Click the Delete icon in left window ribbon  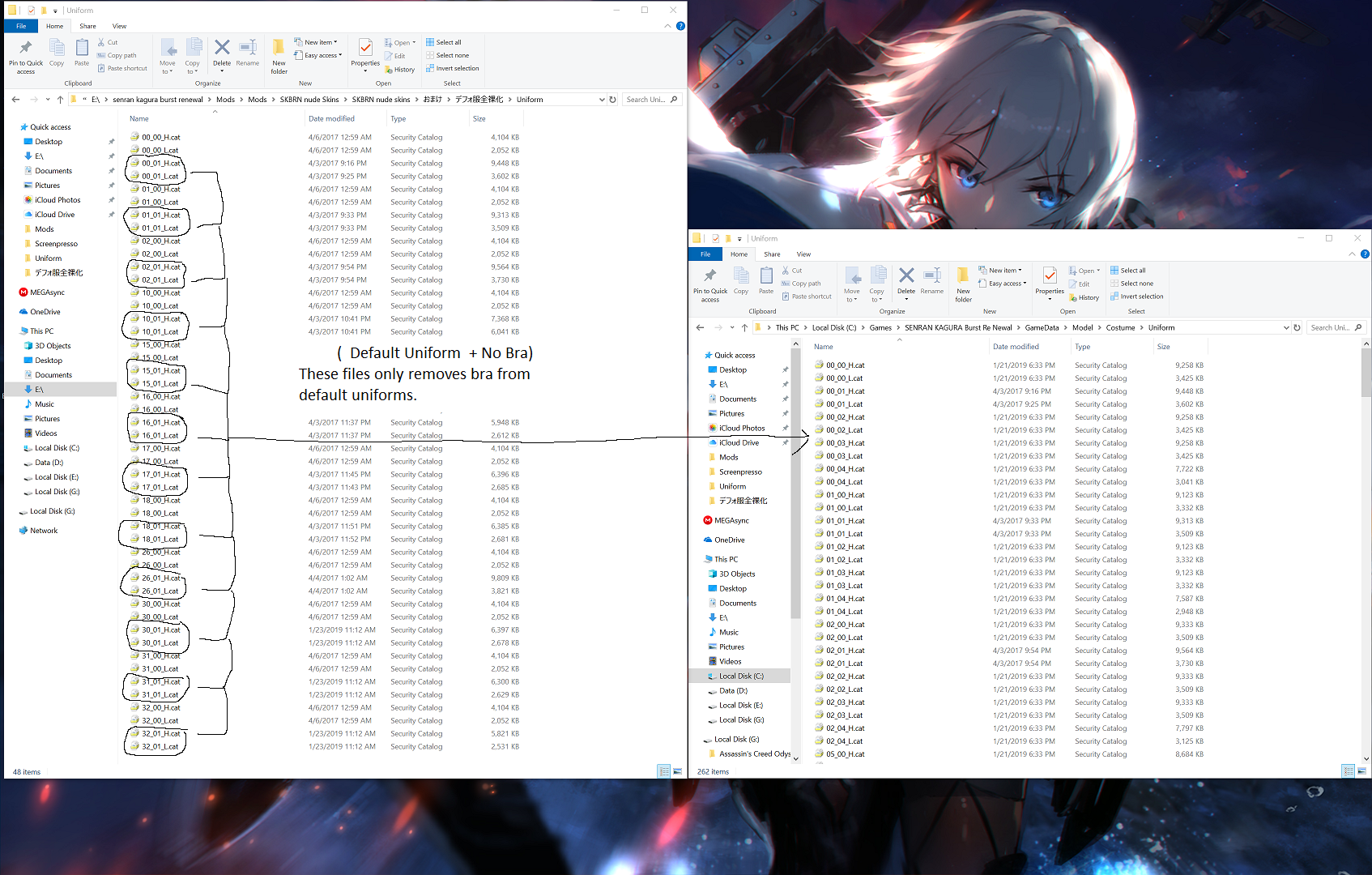pyautogui.click(x=222, y=53)
